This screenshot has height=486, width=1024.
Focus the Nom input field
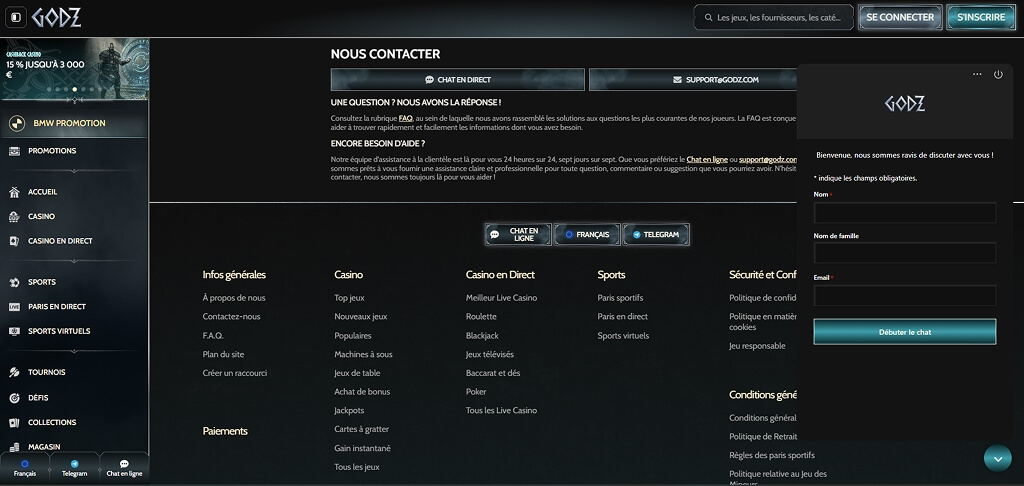[x=904, y=213]
